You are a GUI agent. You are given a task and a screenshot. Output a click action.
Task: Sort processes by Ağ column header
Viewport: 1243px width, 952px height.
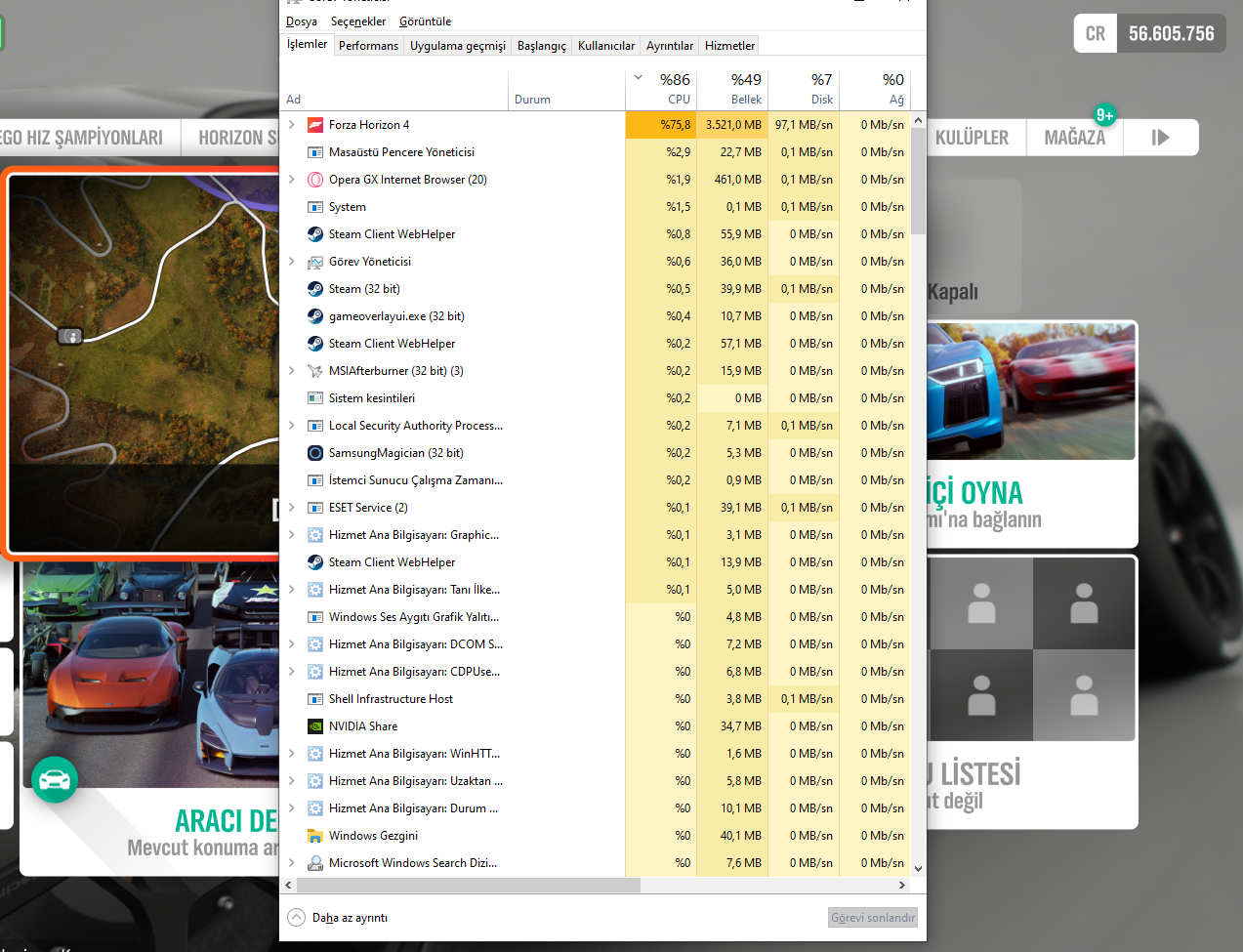pyautogui.click(x=875, y=89)
